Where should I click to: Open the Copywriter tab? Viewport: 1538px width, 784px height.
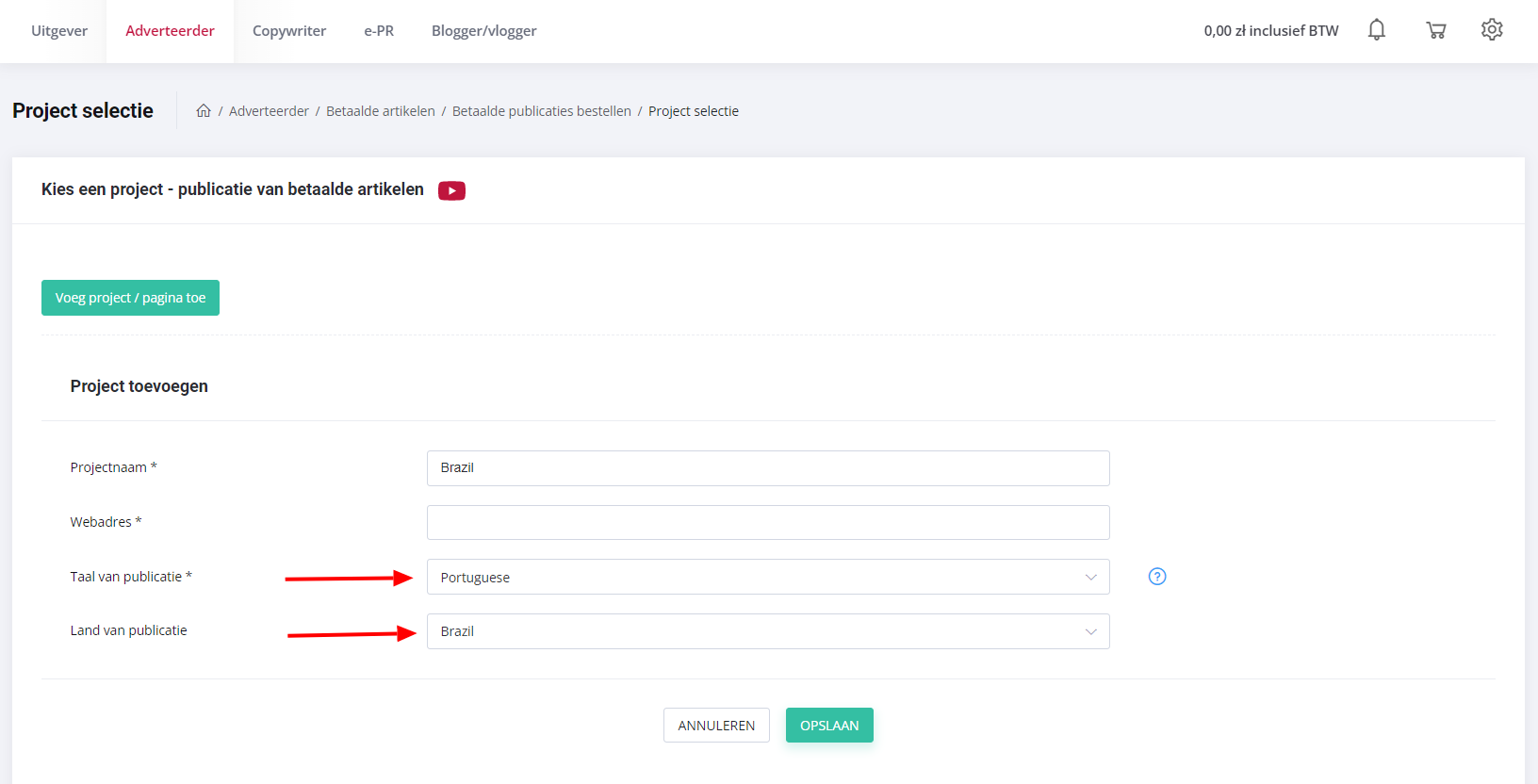(289, 31)
